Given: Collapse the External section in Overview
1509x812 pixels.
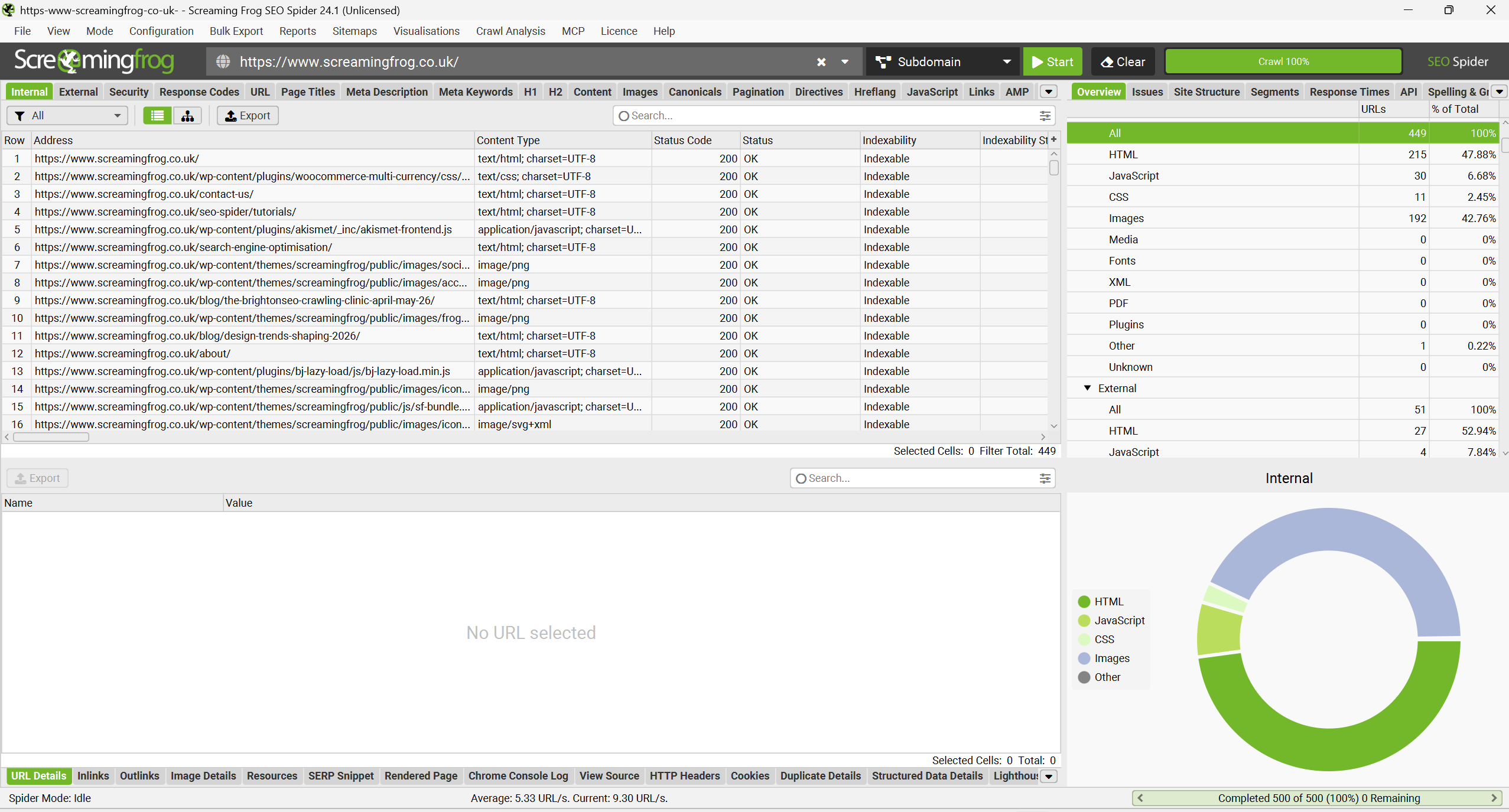Looking at the screenshot, I should coord(1087,388).
